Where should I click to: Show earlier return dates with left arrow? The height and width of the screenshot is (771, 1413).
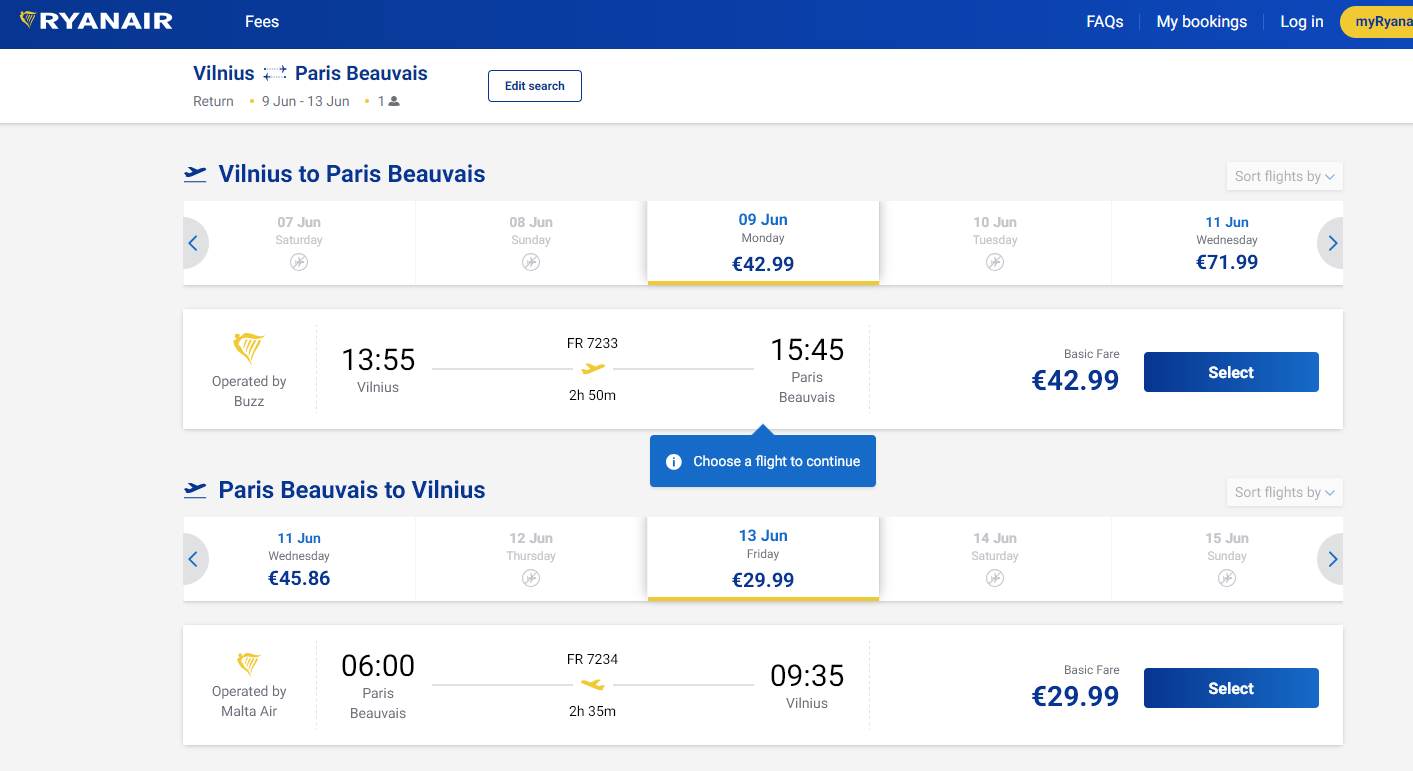[194, 559]
